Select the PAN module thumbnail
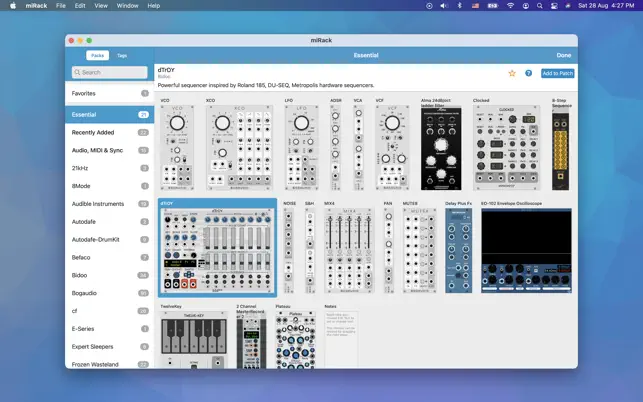The height and width of the screenshot is (402, 643). click(x=388, y=250)
